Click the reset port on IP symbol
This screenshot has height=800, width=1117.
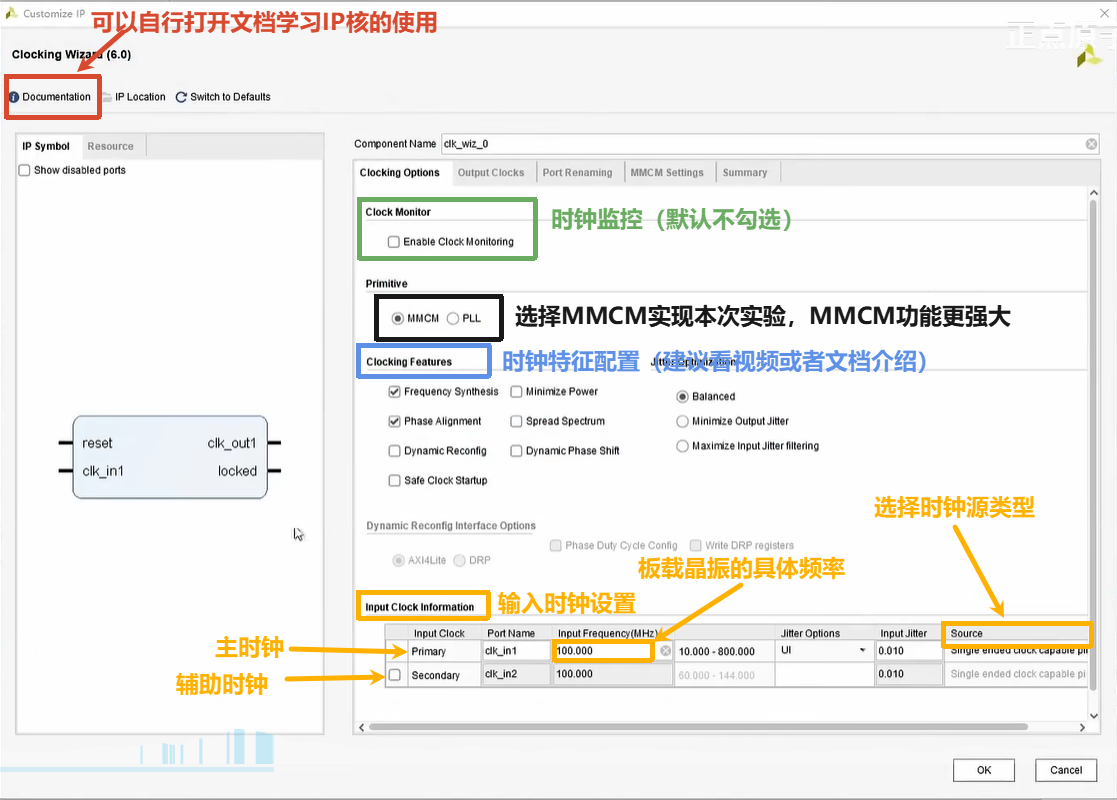97,443
